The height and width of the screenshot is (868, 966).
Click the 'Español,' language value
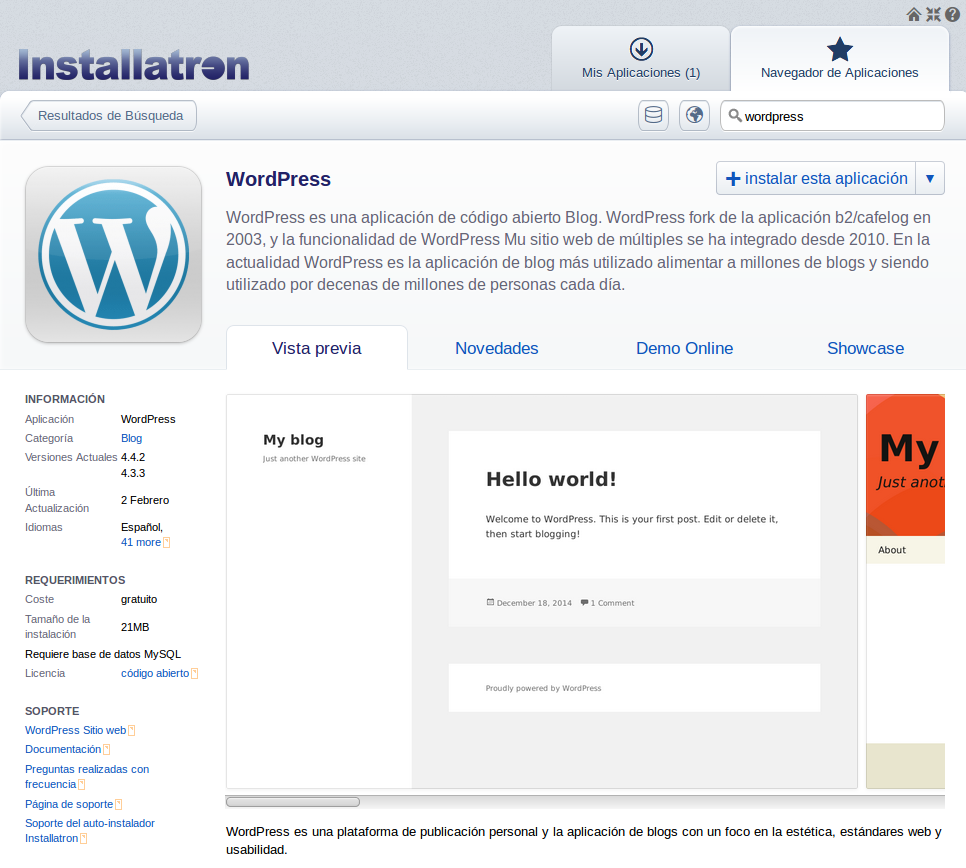pyautogui.click(x=142, y=527)
